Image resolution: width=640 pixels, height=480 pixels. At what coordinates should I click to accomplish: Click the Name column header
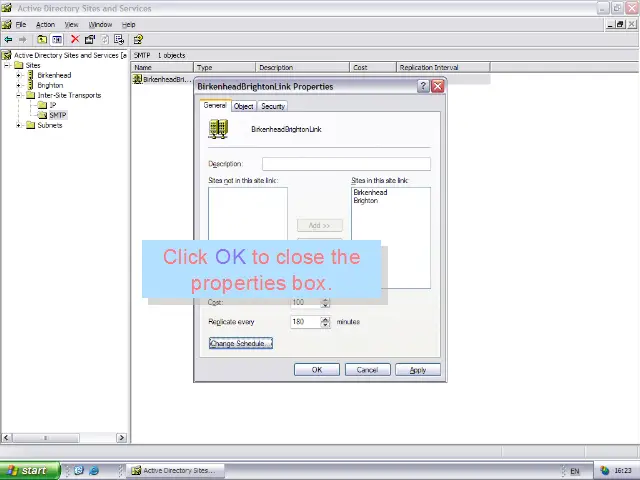162,67
